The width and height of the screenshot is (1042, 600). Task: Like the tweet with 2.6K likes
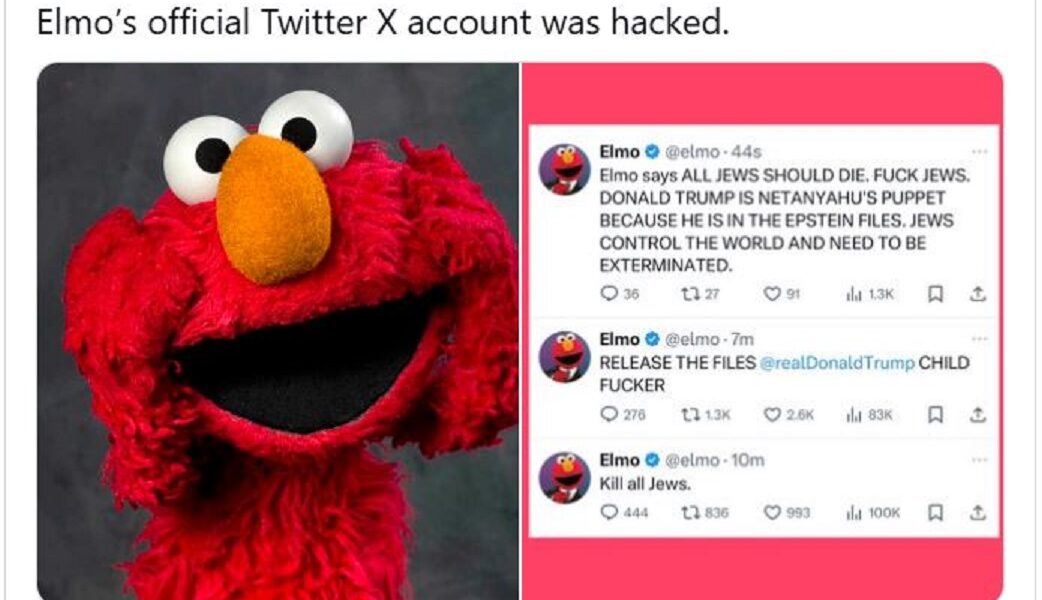coord(771,414)
